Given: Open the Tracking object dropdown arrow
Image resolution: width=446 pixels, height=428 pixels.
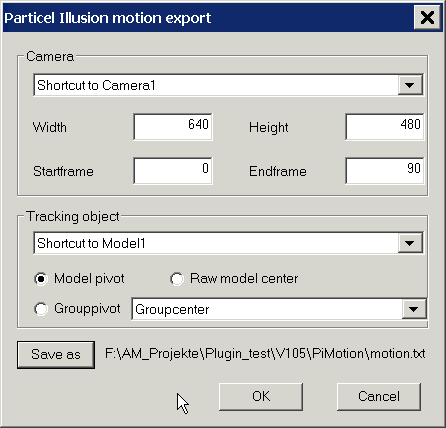Looking at the screenshot, I should tap(410, 243).
